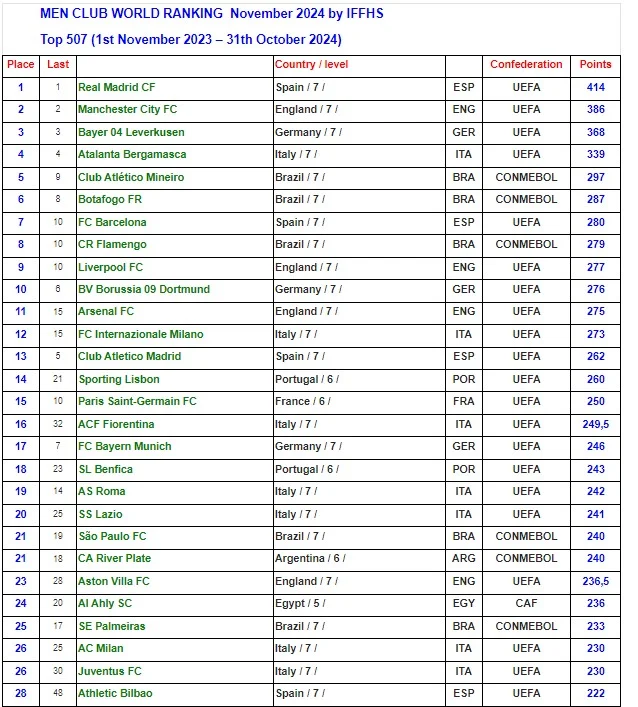Click the Sporting Lisbon club name
Screen dimensions: 638x707
(x=119, y=379)
